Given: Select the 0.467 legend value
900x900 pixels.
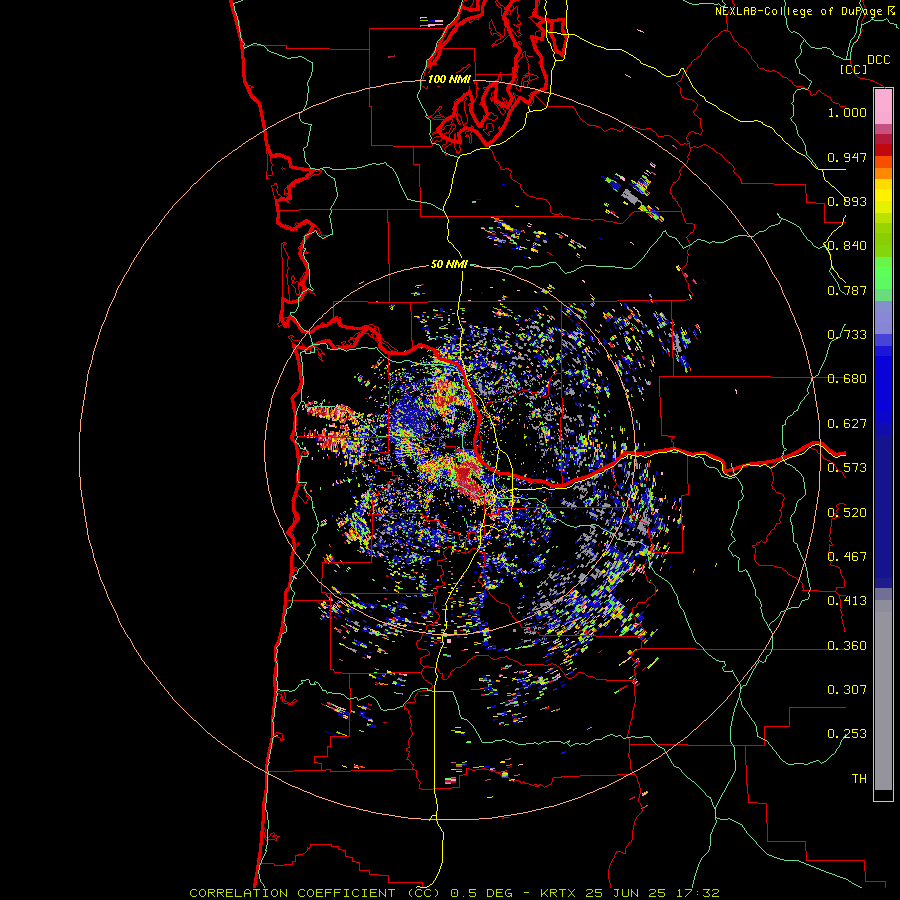Looking at the screenshot, I should [847, 557].
